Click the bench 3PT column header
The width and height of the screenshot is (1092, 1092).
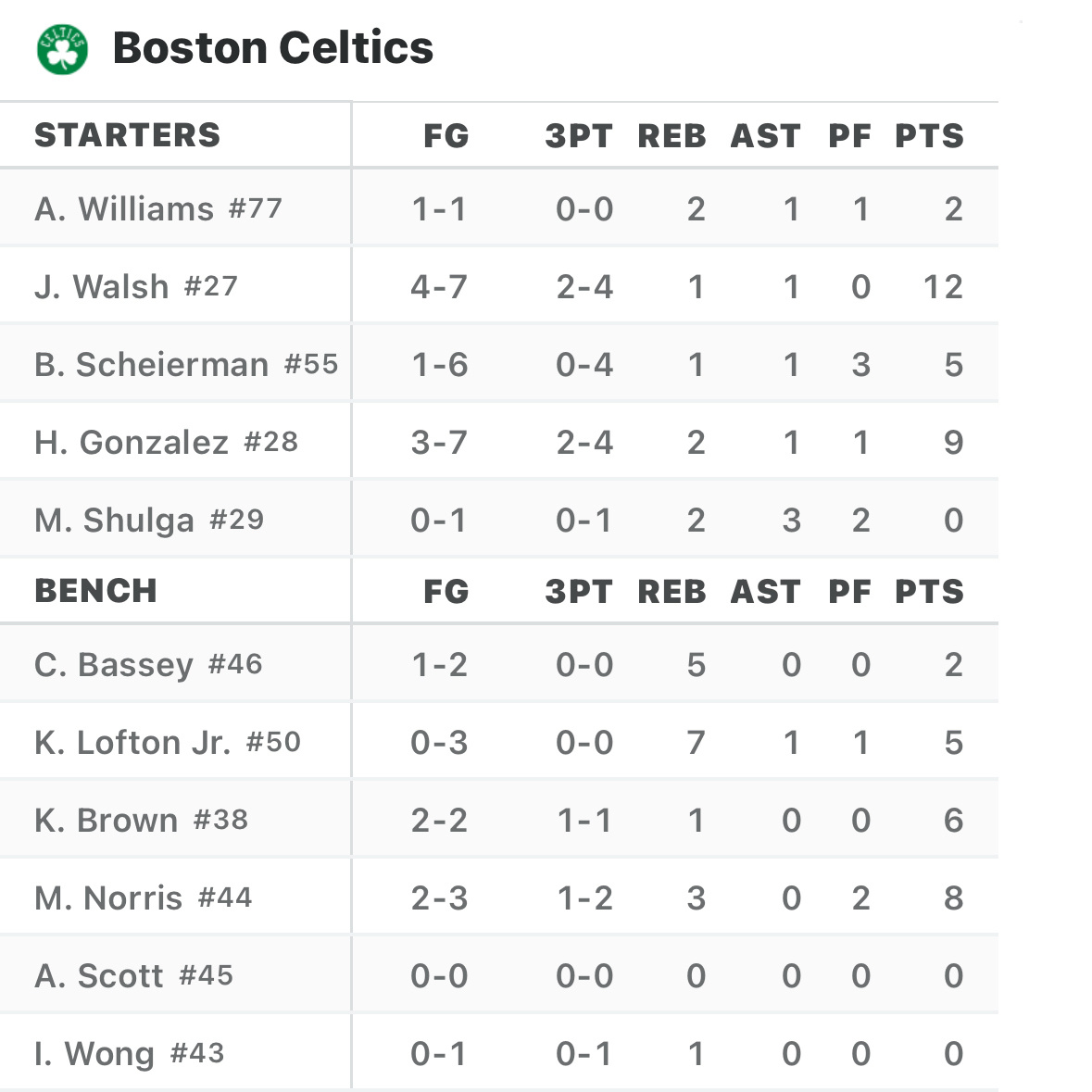pyautogui.click(x=578, y=592)
